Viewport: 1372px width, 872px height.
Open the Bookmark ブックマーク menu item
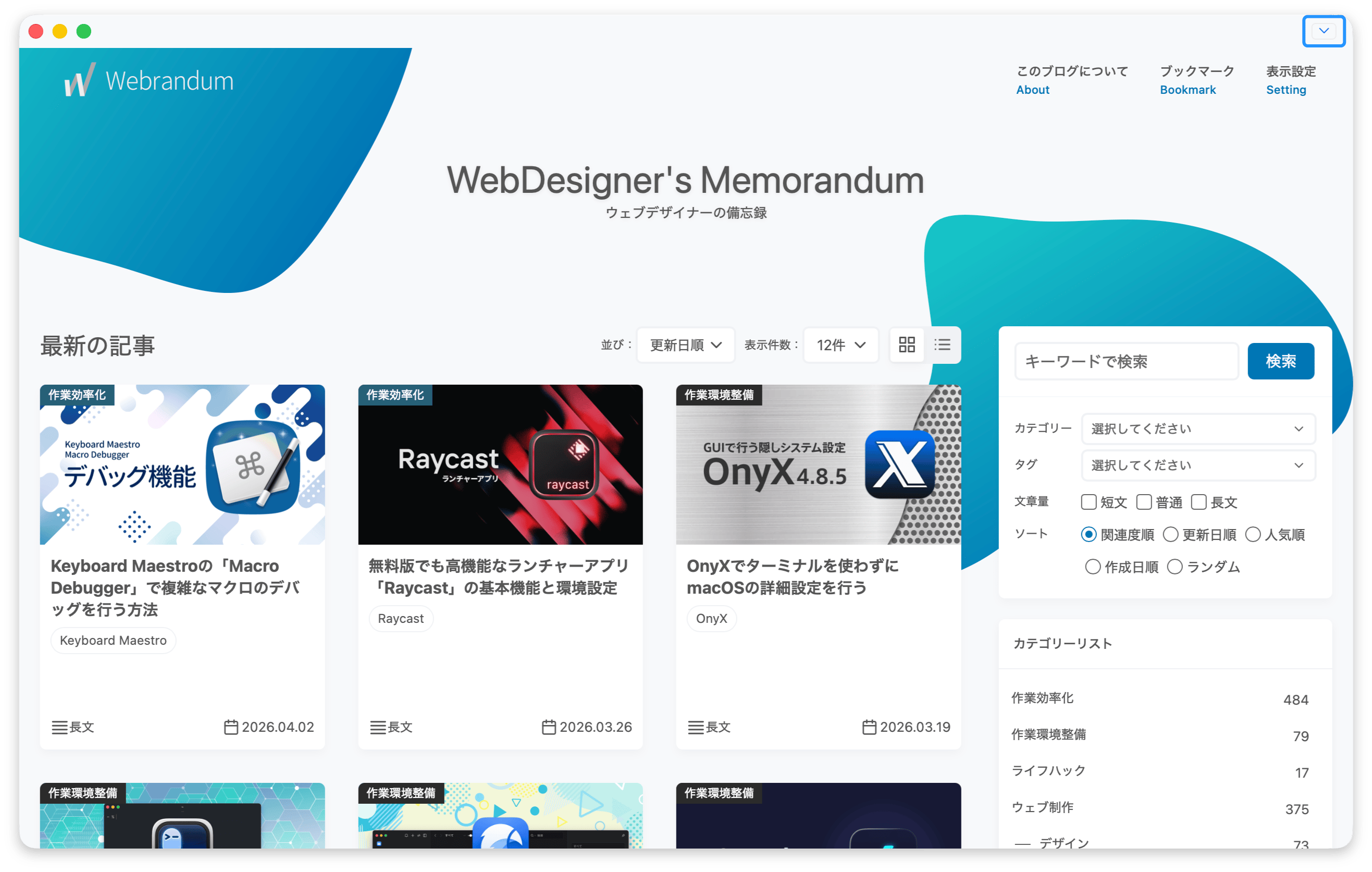1196,80
